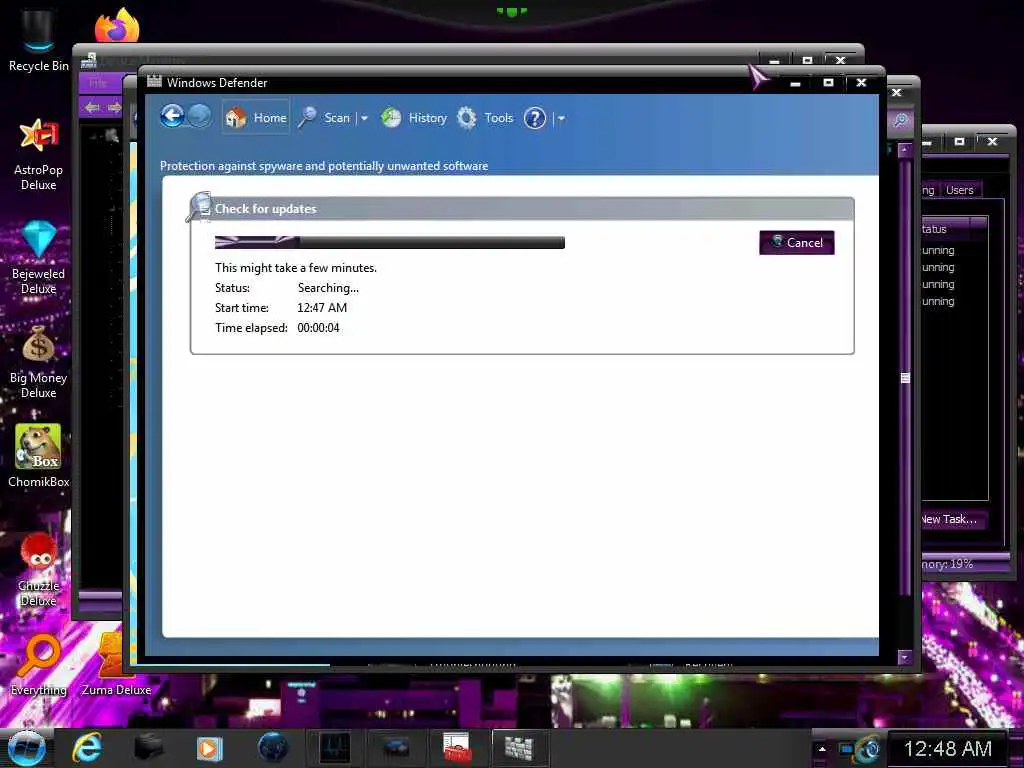Viewport: 1024px width, 768px height.
Task: Launch Big Money Deluxe desktop shortcut
Action: pos(39,362)
